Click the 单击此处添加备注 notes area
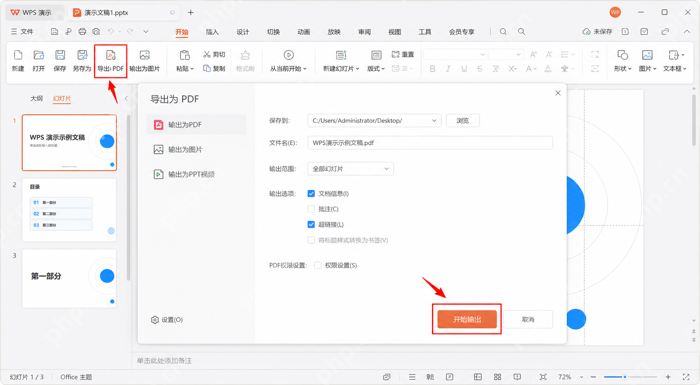 click(x=164, y=360)
